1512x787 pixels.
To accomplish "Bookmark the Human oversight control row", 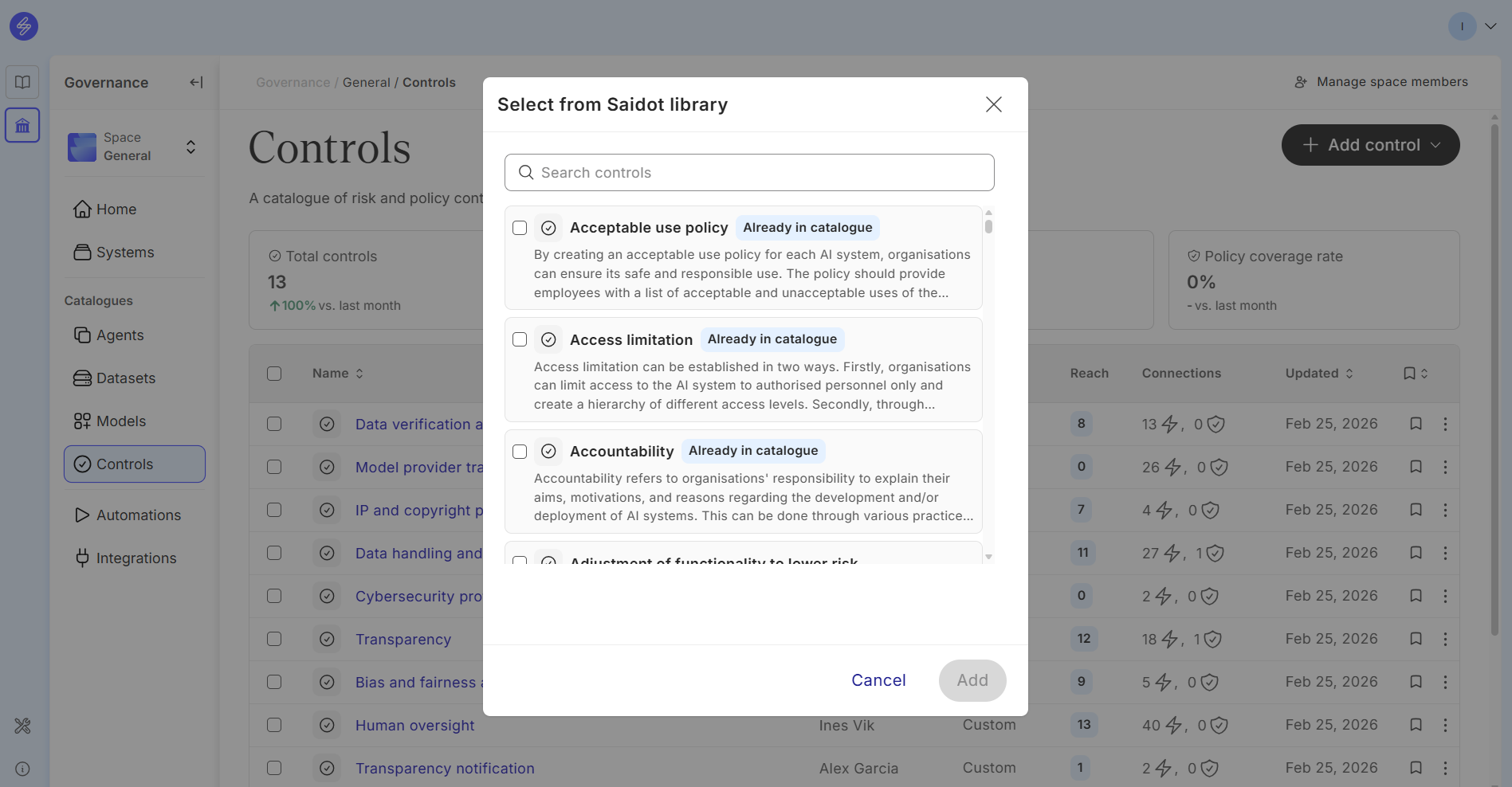I will pos(1416,725).
